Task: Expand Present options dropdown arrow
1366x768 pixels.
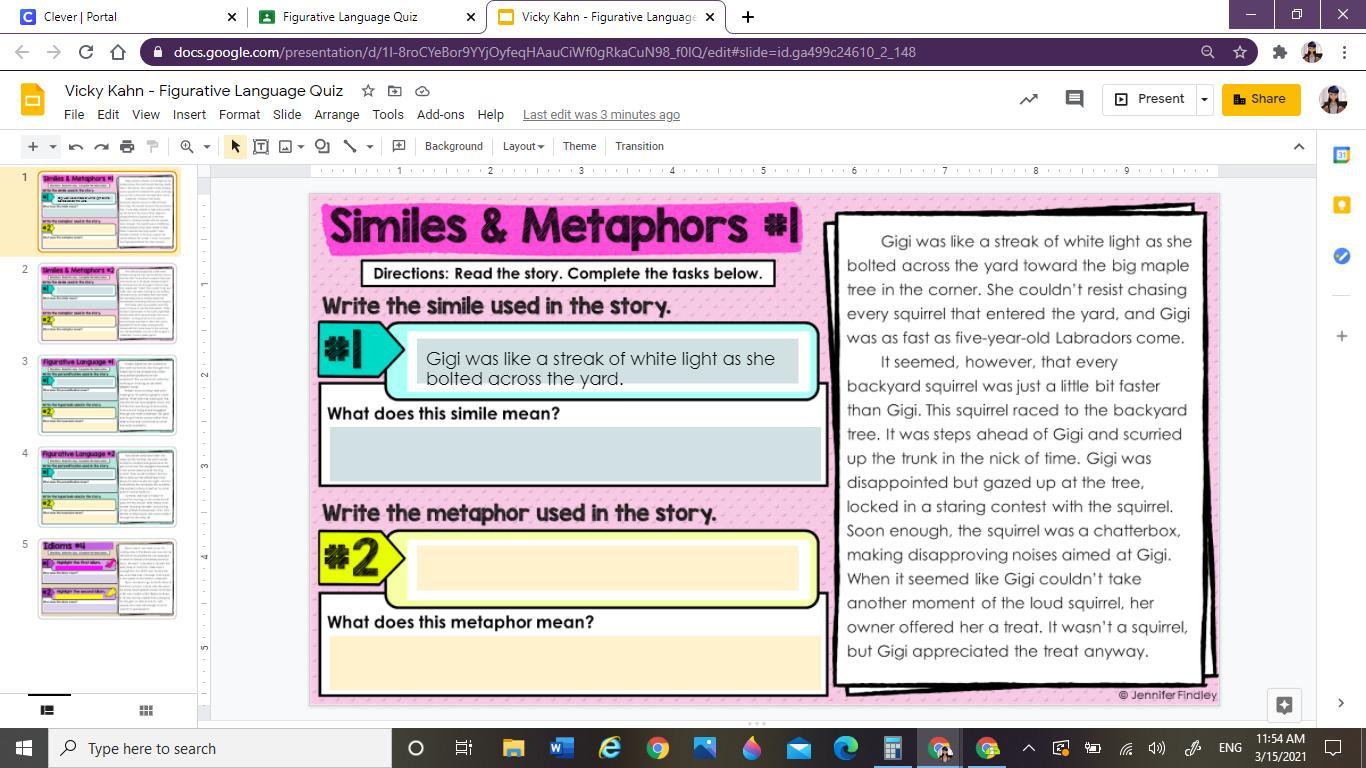Action: pos(1204,99)
